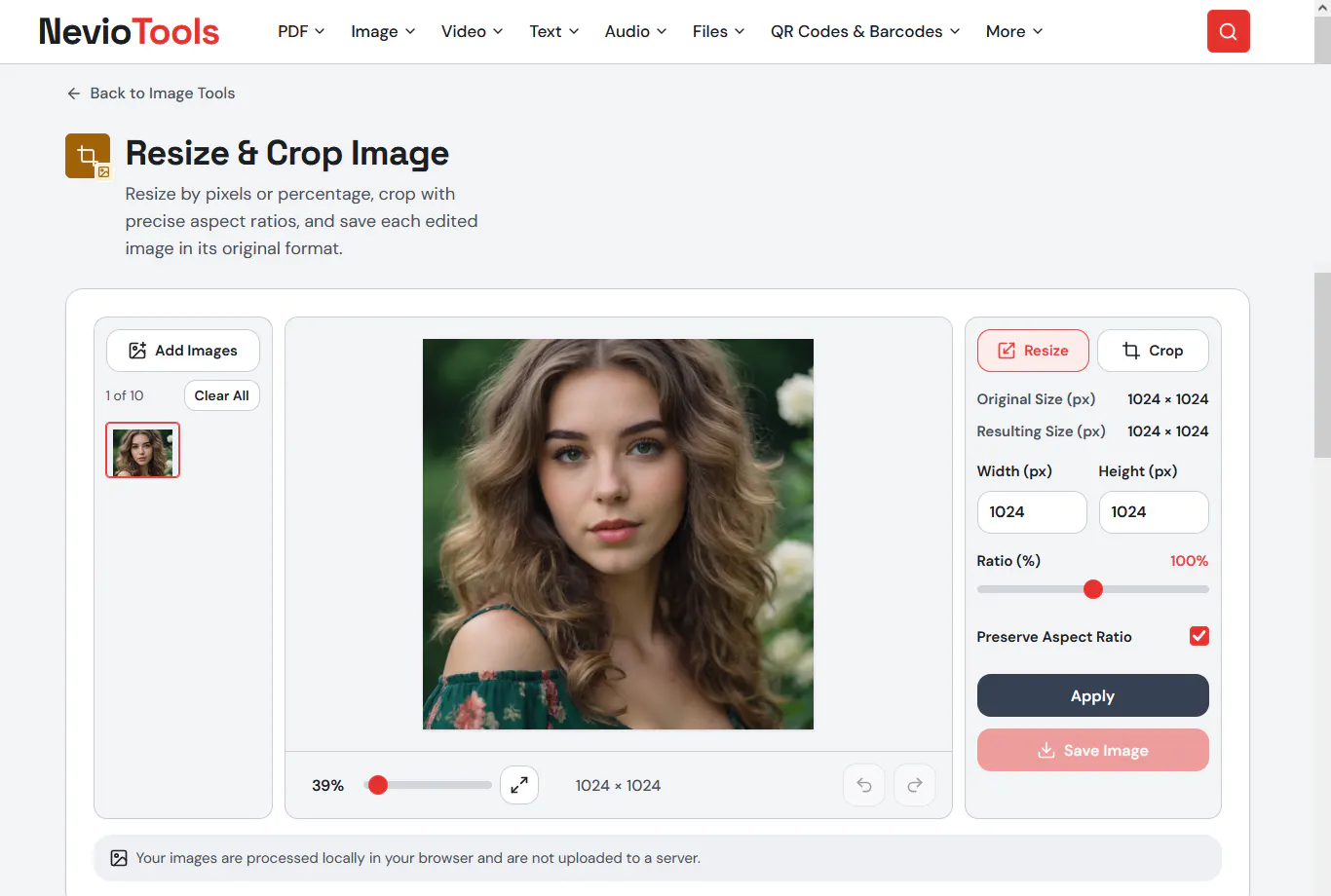
Task: Expand the Video menu
Action: tap(472, 31)
